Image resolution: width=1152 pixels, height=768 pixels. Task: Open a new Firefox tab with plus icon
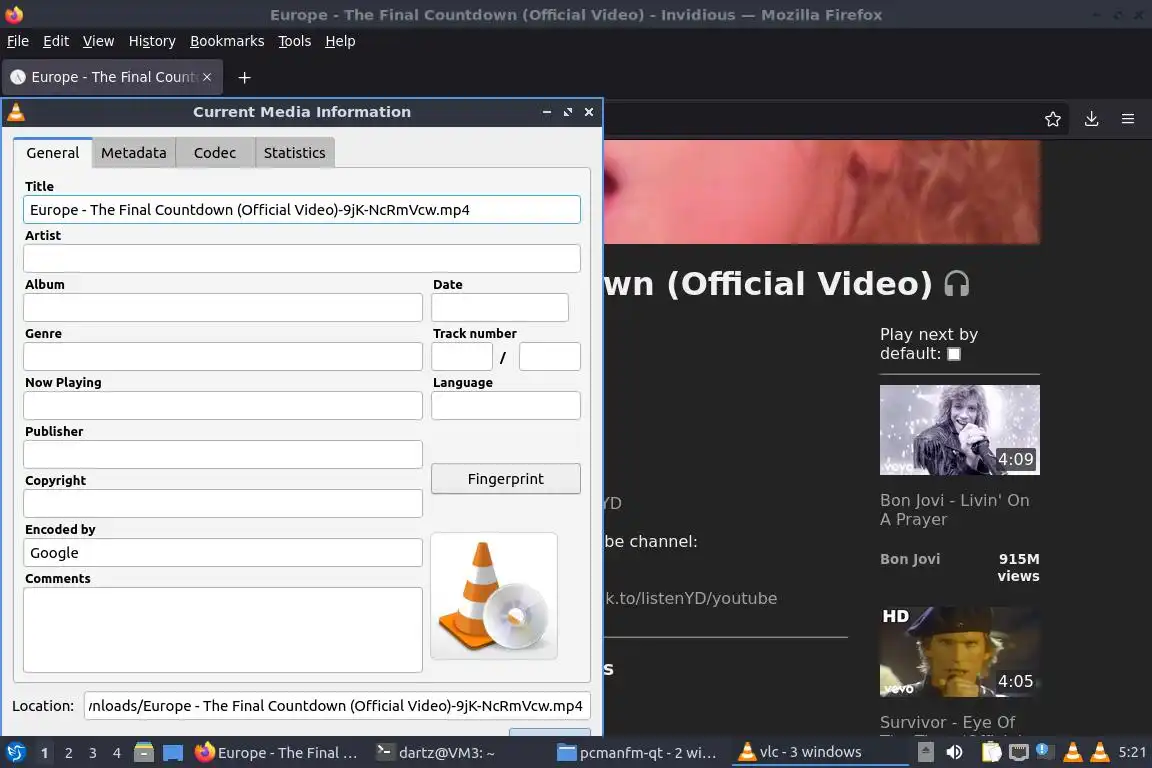point(245,77)
